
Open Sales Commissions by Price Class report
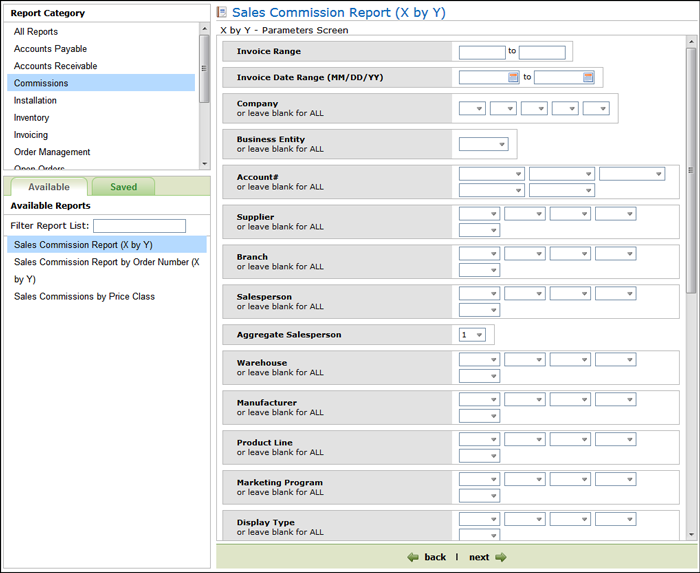[84, 297]
